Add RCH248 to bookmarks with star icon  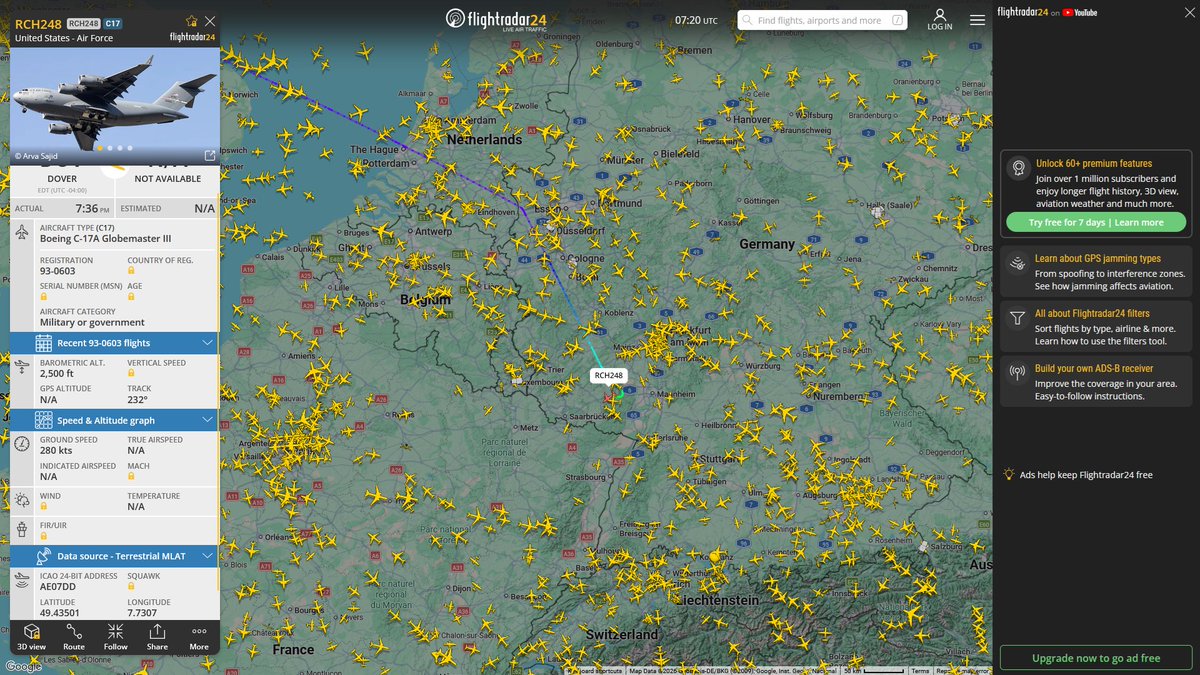click(x=191, y=21)
